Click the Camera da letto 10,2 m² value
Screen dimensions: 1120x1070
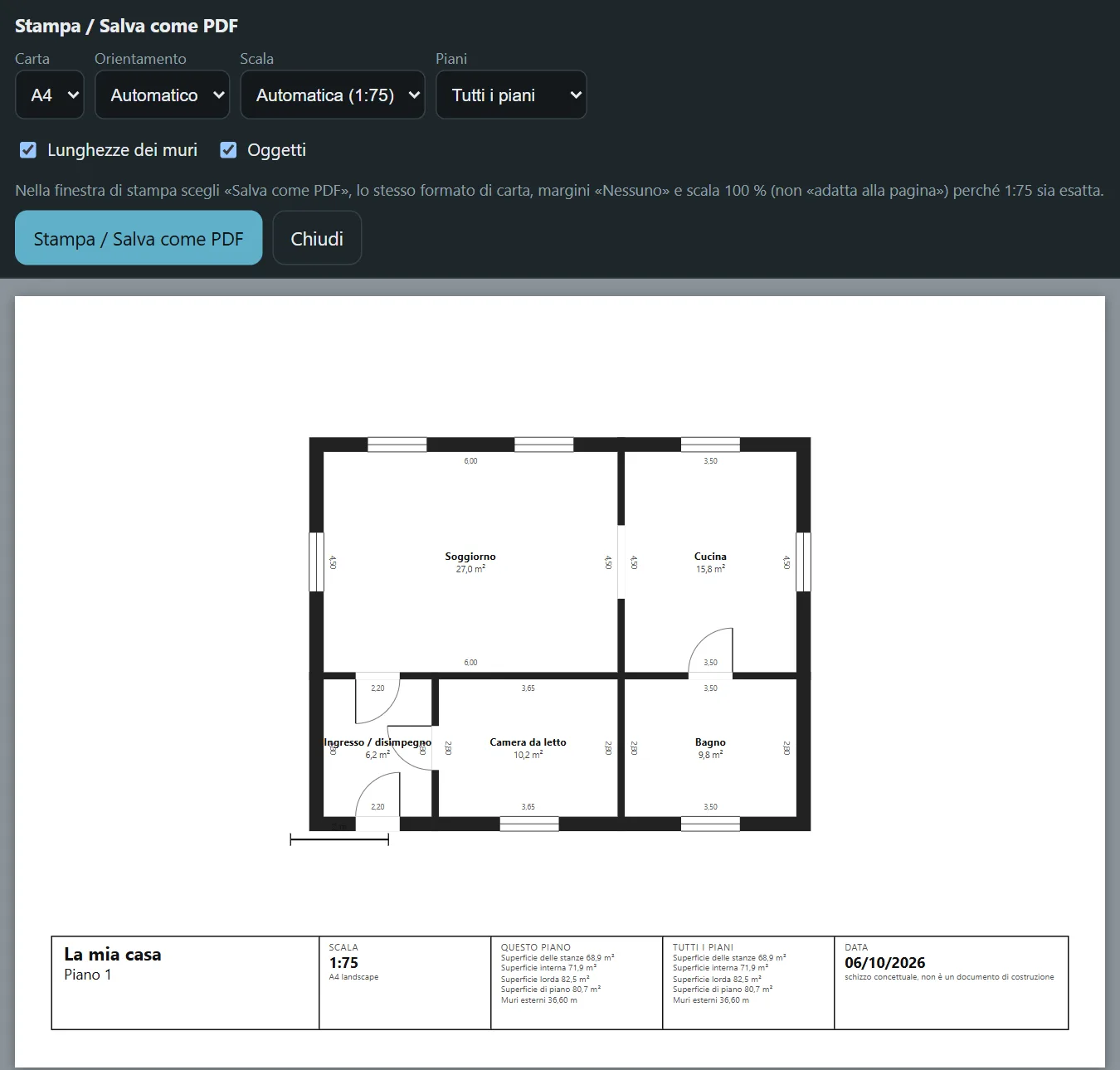(x=528, y=755)
